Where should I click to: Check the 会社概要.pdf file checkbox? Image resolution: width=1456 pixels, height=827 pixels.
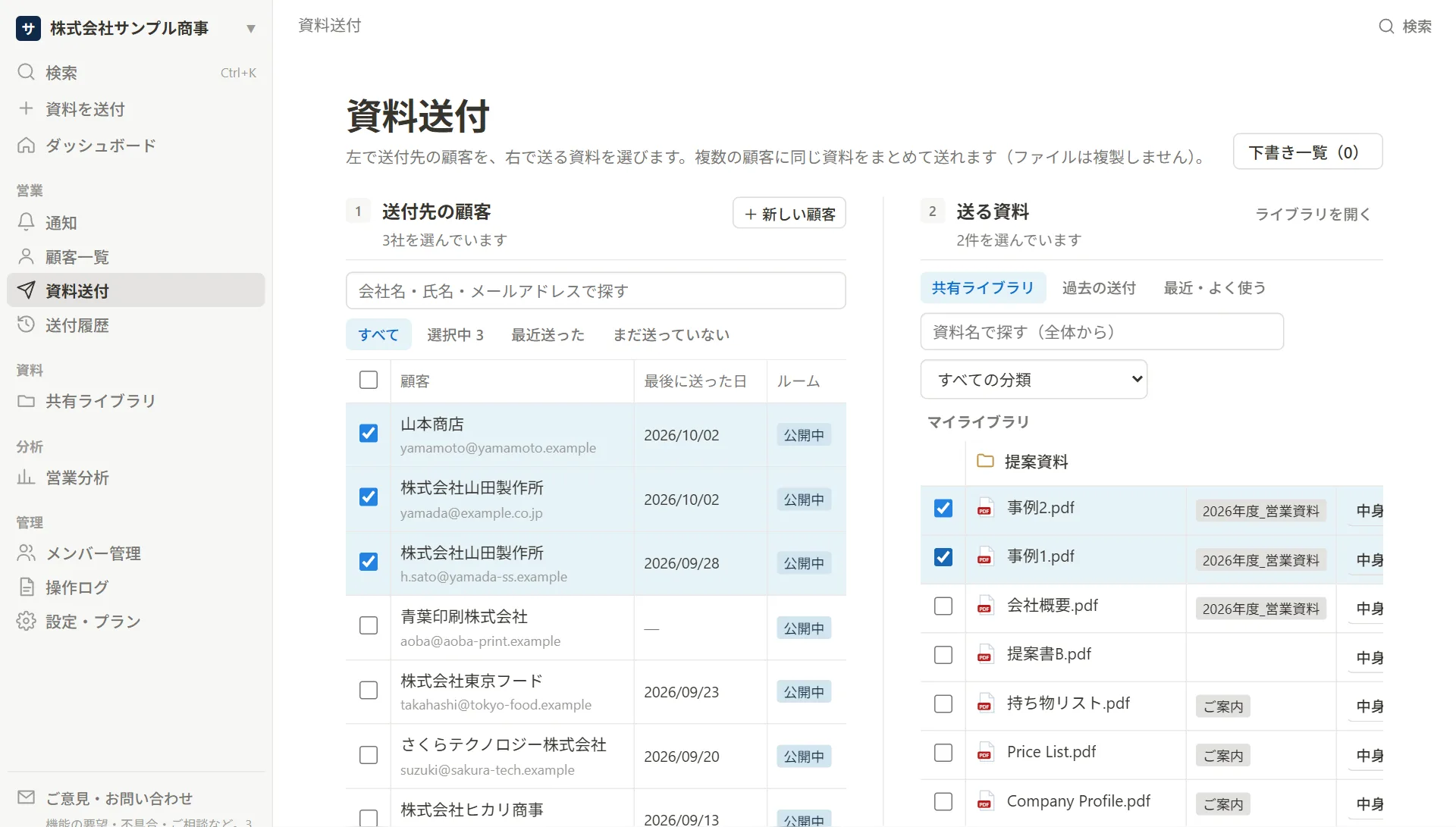[943, 606]
